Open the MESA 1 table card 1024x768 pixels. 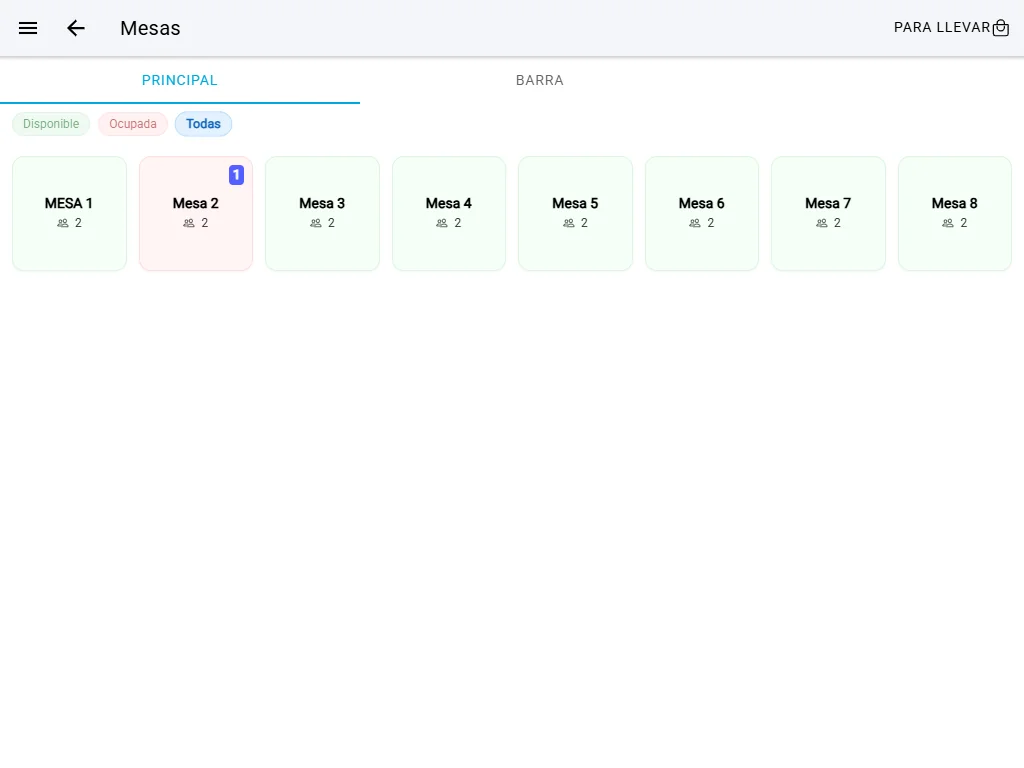point(69,214)
